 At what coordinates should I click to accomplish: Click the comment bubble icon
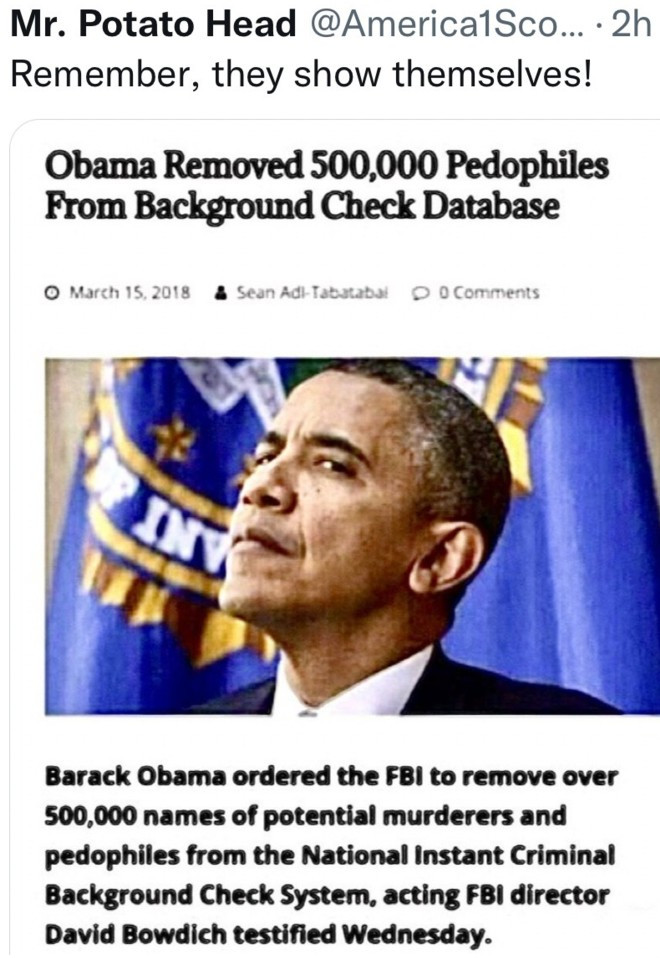(420, 293)
